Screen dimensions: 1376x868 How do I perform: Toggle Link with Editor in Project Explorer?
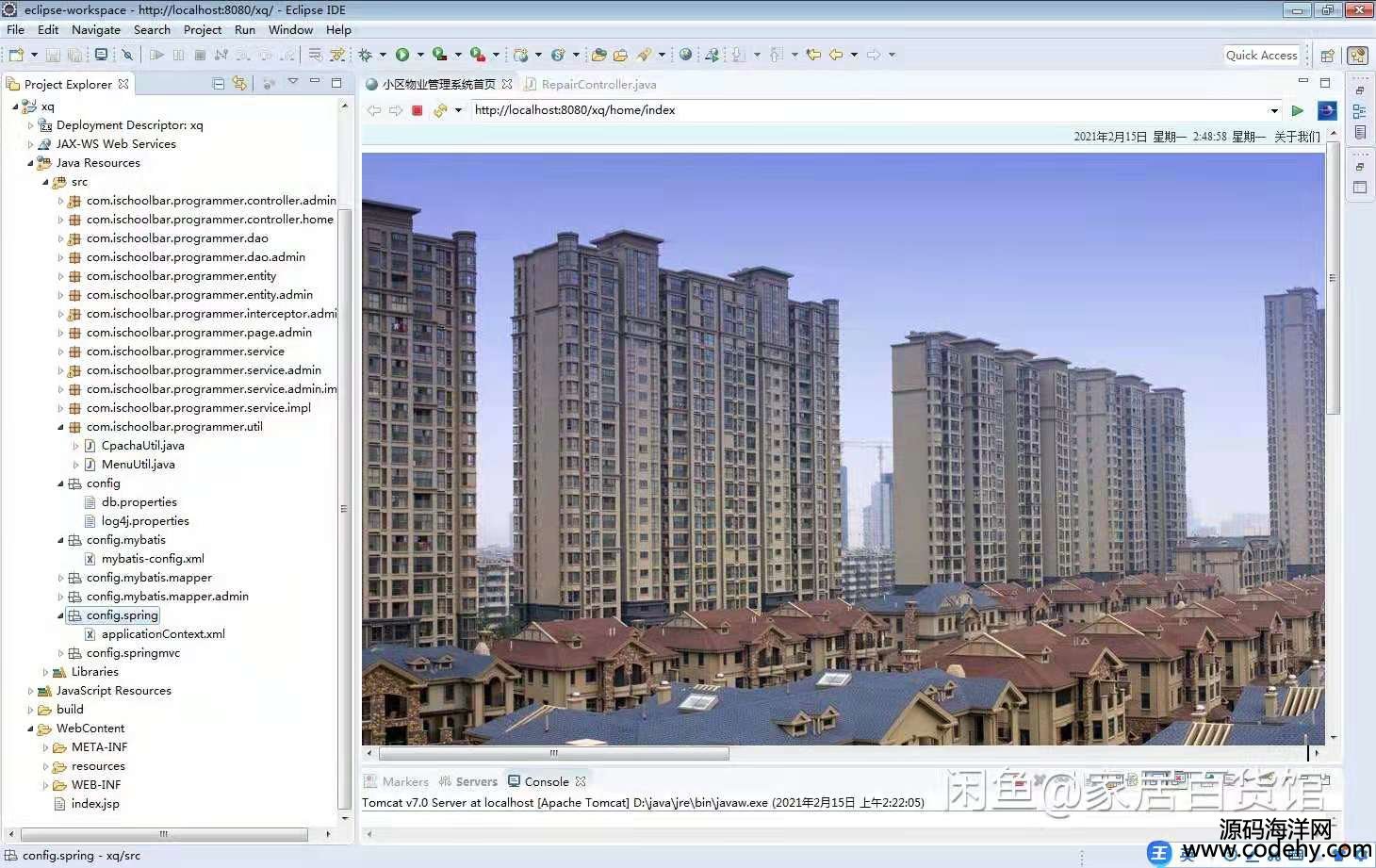pos(239,83)
